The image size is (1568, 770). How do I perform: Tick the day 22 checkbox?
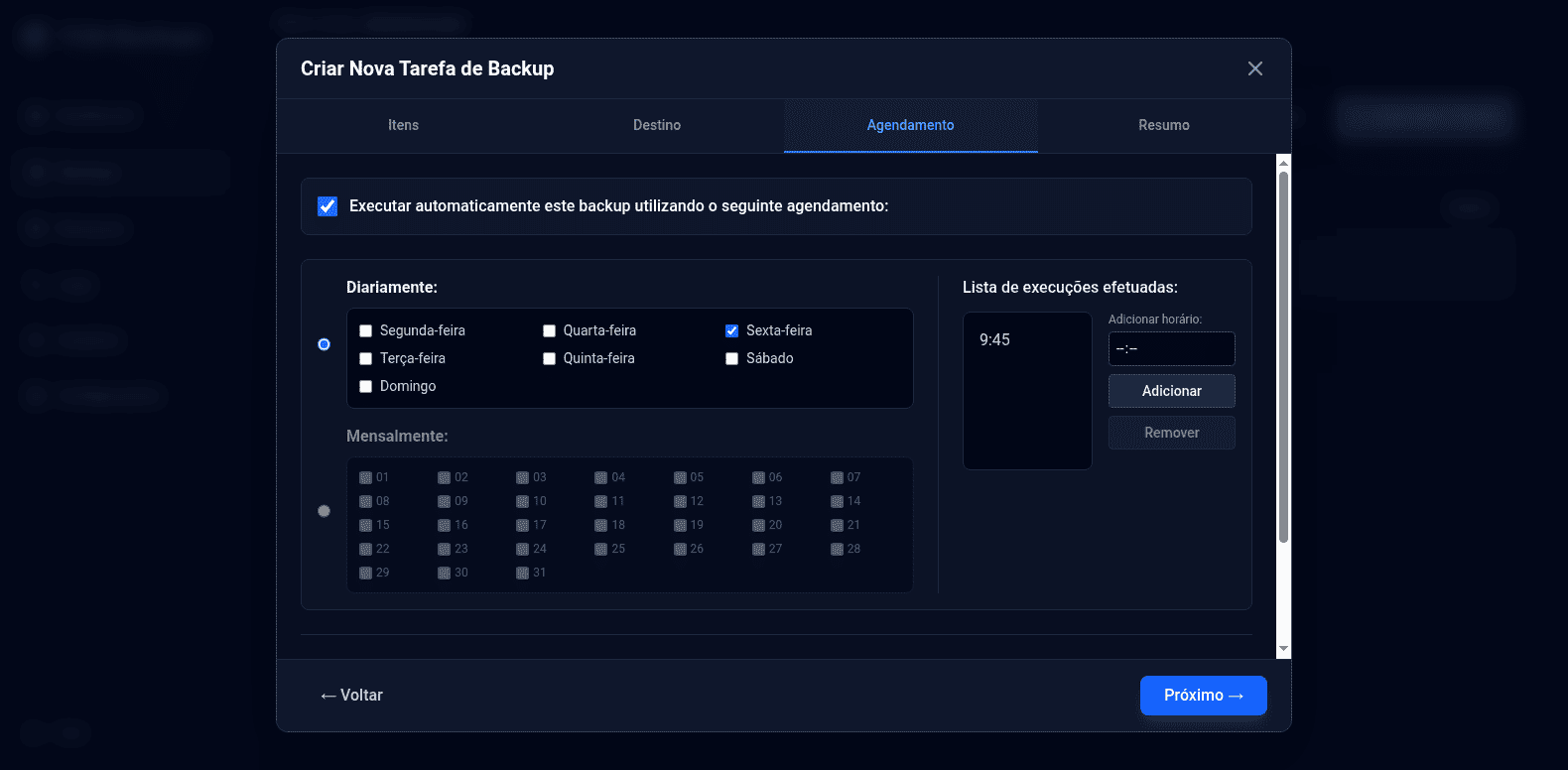click(365, 550)
